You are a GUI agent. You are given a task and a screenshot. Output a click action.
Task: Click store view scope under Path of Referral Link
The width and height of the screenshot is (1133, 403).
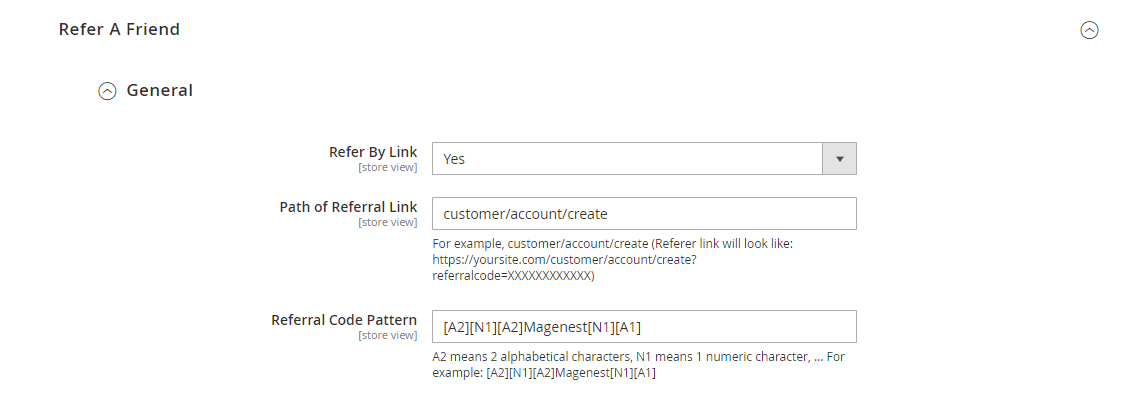click(x=387, y=222)
